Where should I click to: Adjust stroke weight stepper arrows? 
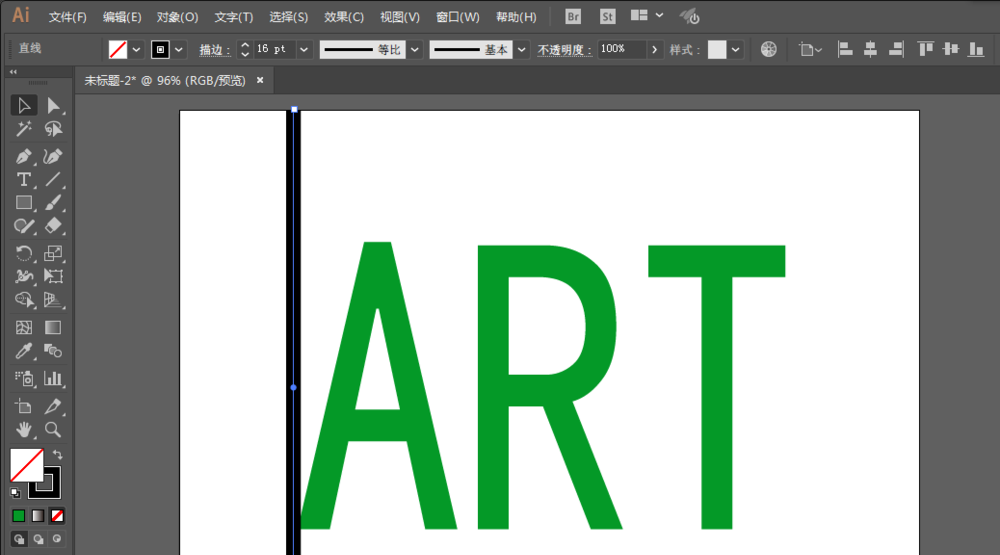pyautogui.click(x=245, y=49)
